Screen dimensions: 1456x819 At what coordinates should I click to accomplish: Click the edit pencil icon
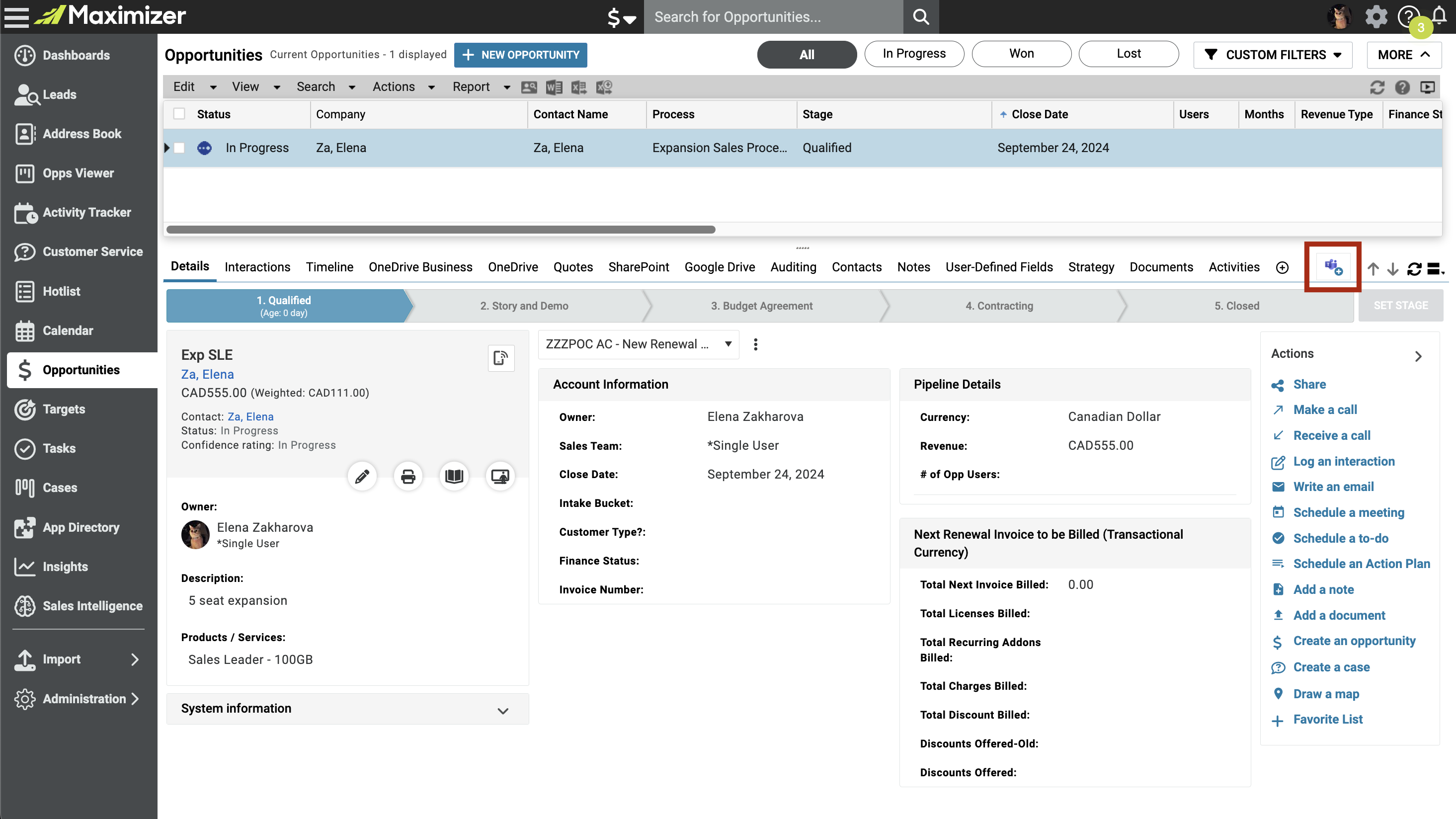coord(362,477)
